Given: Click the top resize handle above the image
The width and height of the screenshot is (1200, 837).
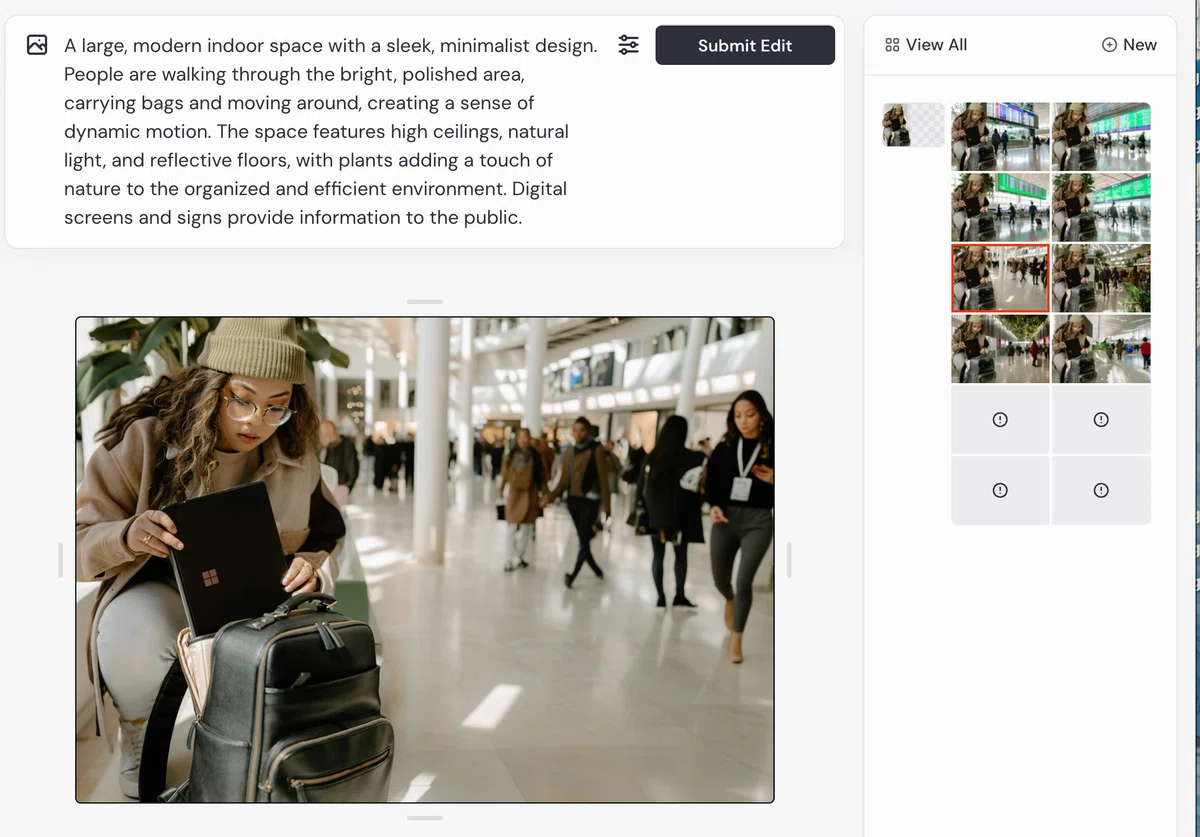Looking at the screenshot, I should coord(425,301).
